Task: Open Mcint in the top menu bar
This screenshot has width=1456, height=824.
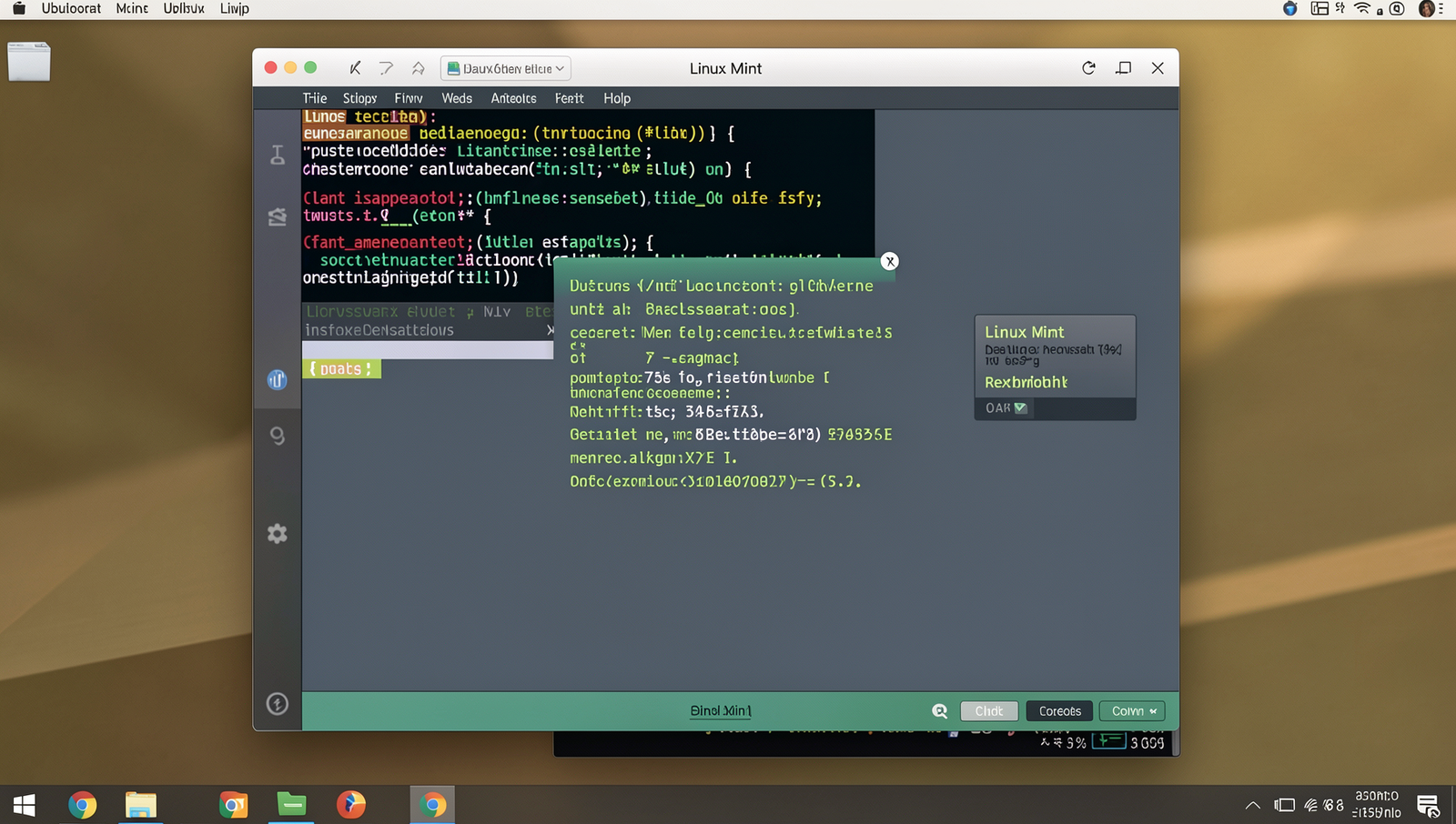Action: click(x=132, y=8)
